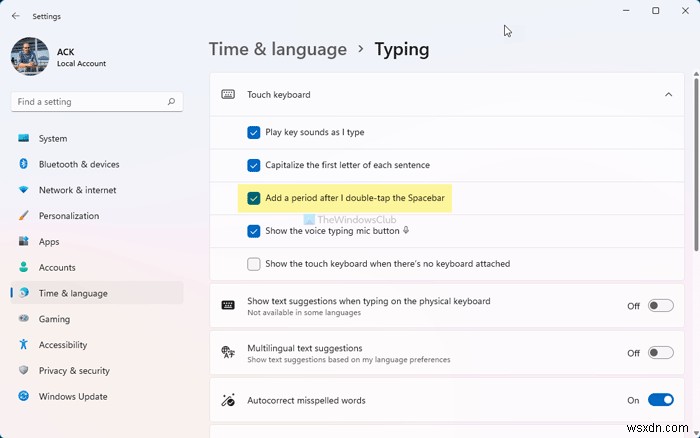Collapse the Touch keyboard section
The image size is (700, 438).
click(x=668, y=94)
